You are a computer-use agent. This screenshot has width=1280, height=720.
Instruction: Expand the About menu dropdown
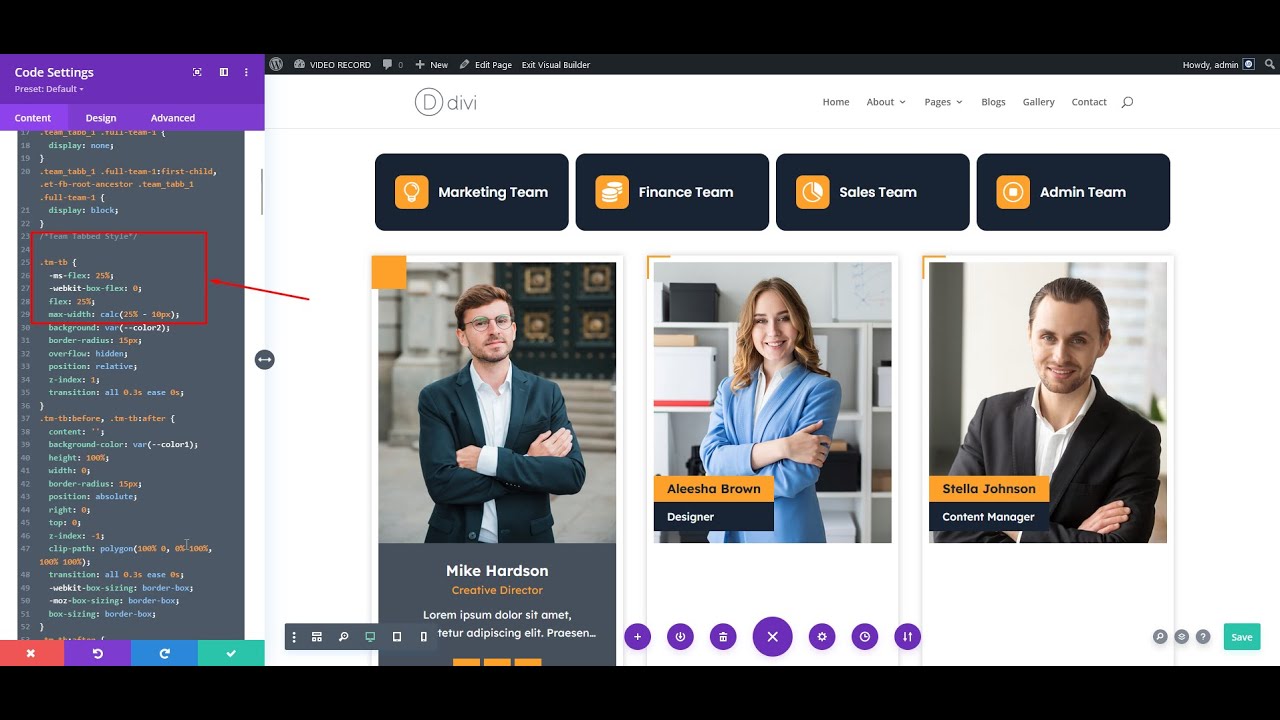tap(886, 102)
